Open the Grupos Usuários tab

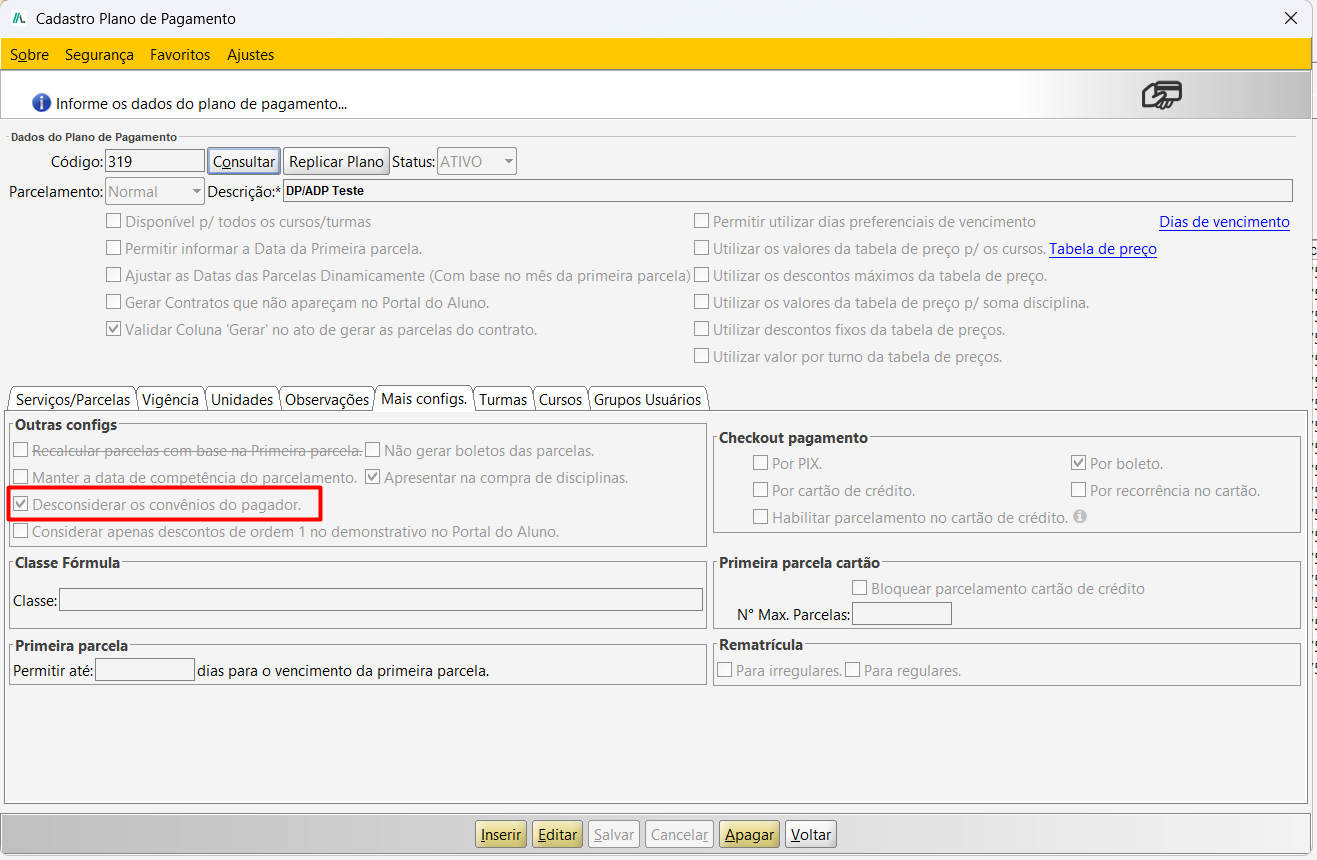click(648, 399)
